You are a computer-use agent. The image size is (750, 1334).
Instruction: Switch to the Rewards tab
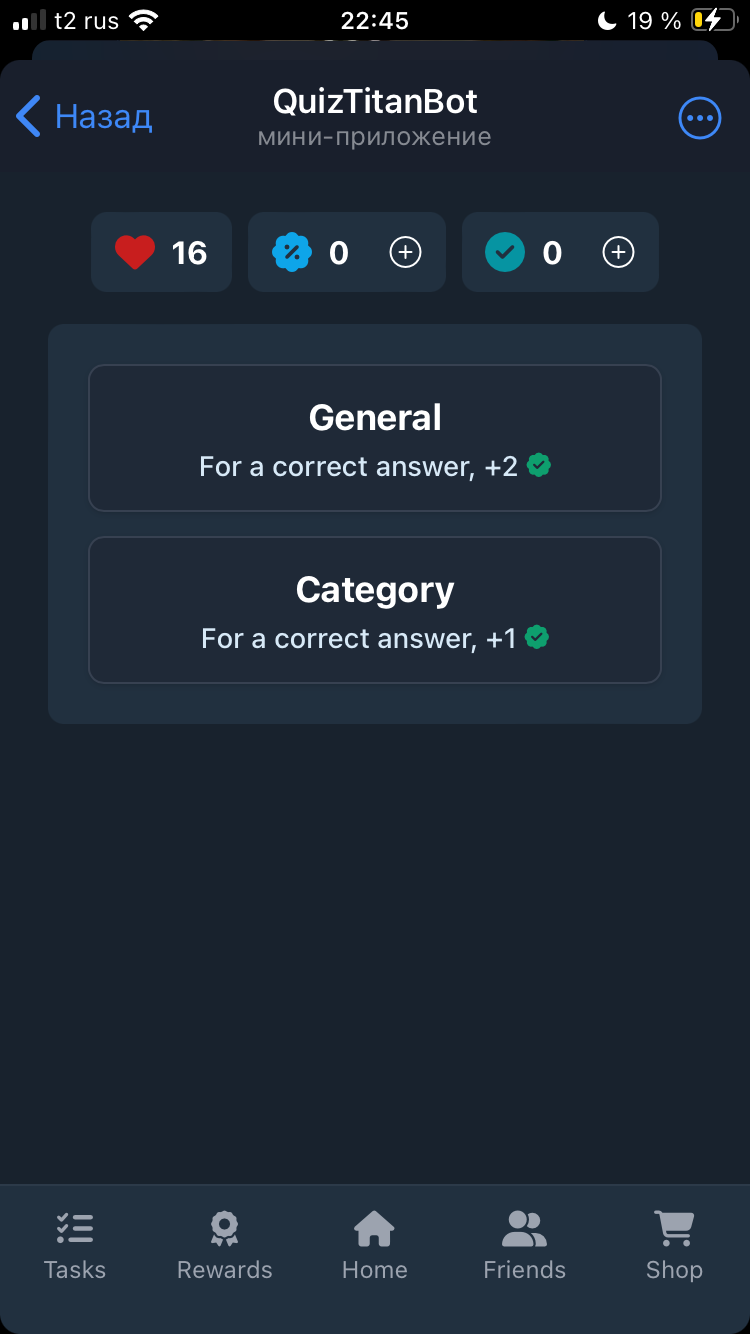click(x=224, y=1245)
